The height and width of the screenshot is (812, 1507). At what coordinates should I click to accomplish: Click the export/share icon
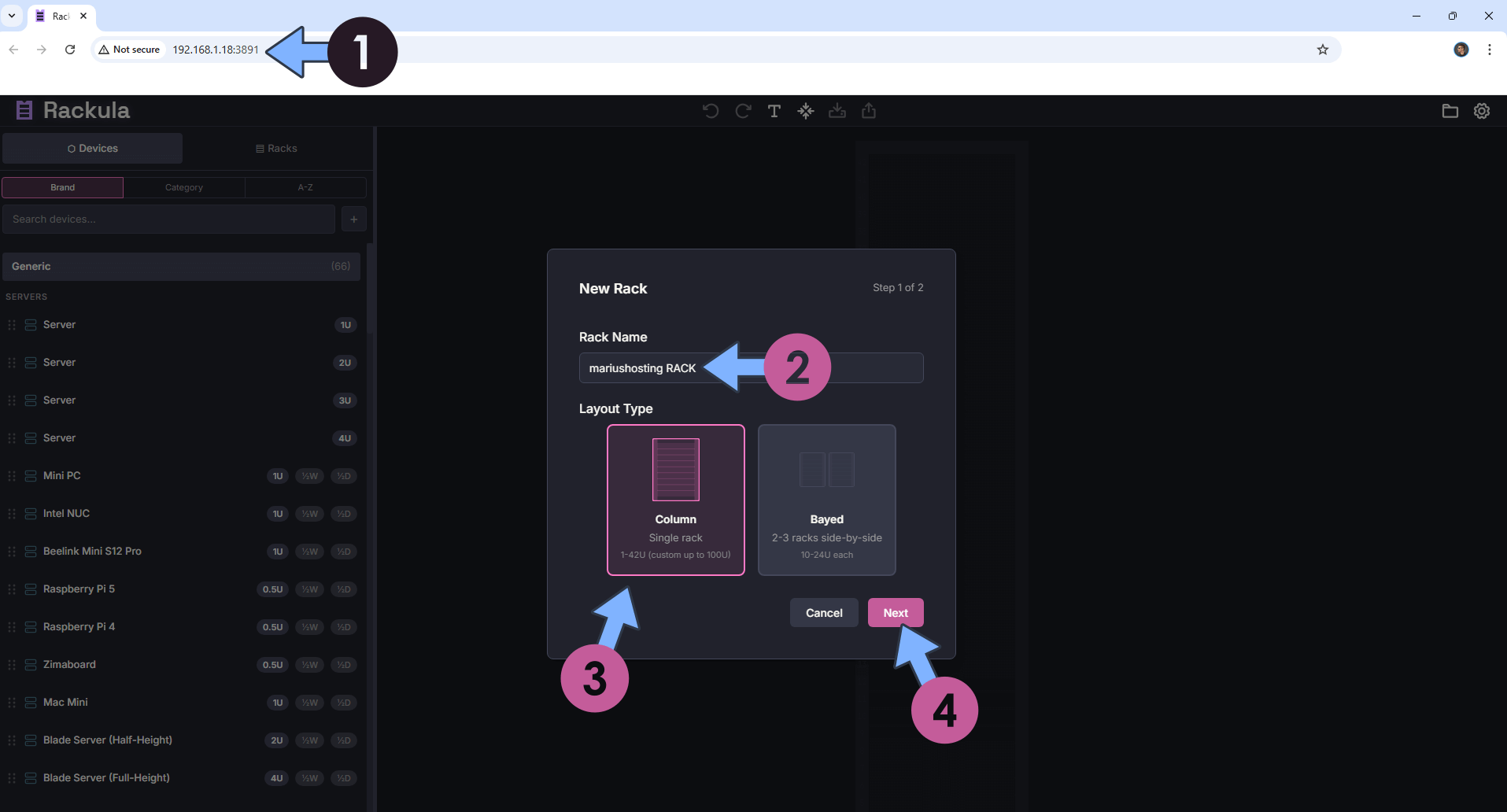(x=869, y=111)
